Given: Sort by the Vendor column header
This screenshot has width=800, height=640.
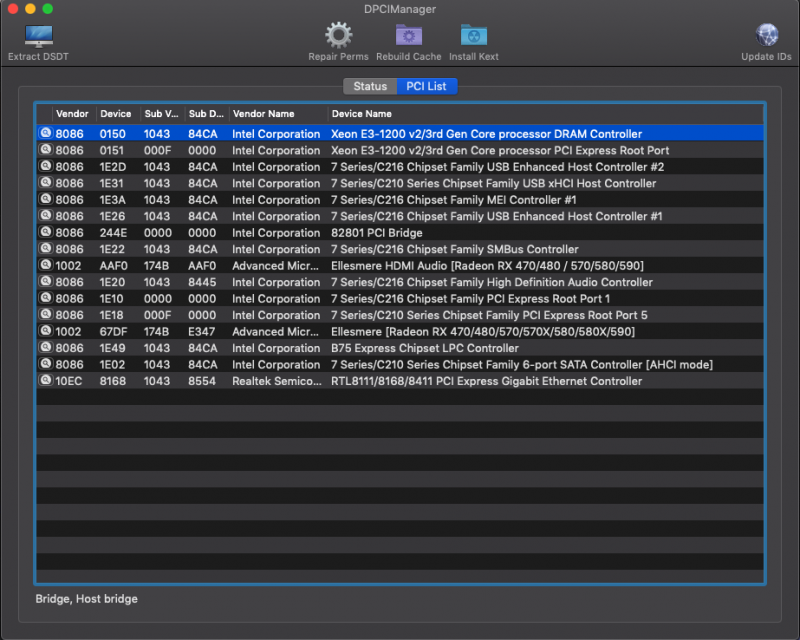Looking at the screenshot, I should coord(72,114).
